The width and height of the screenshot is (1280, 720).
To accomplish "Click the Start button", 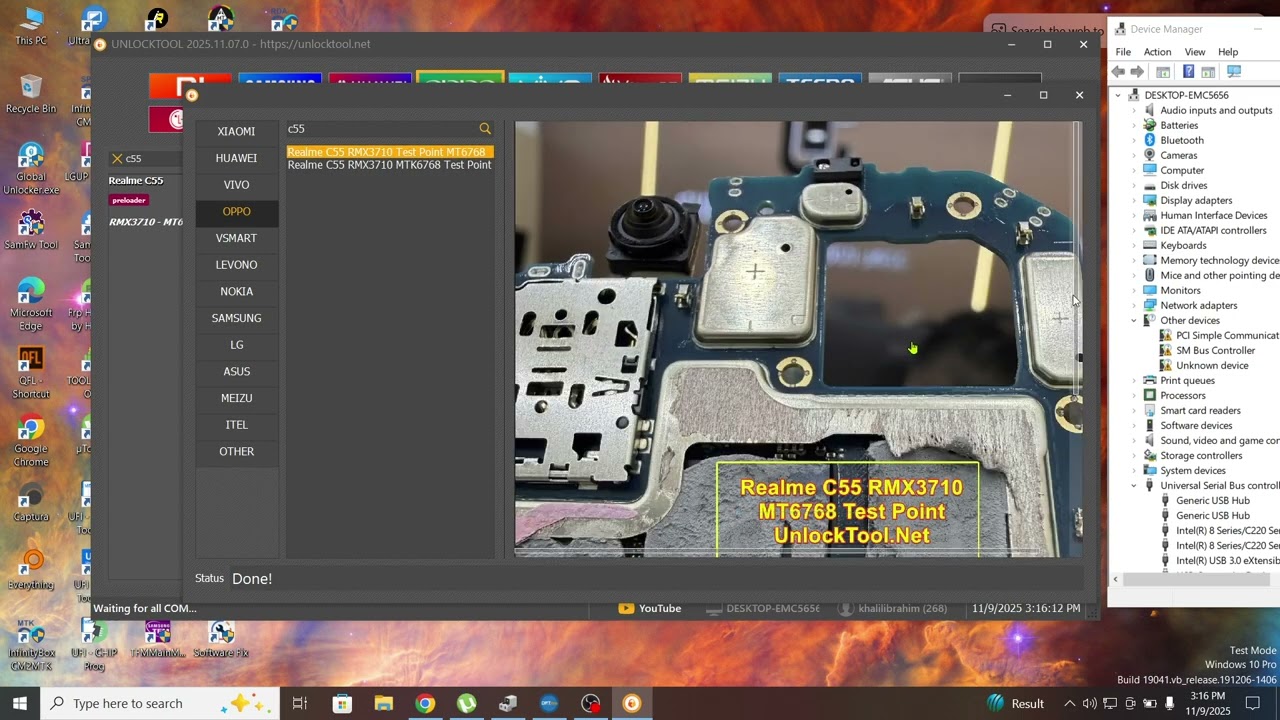I will click(20, 703).
